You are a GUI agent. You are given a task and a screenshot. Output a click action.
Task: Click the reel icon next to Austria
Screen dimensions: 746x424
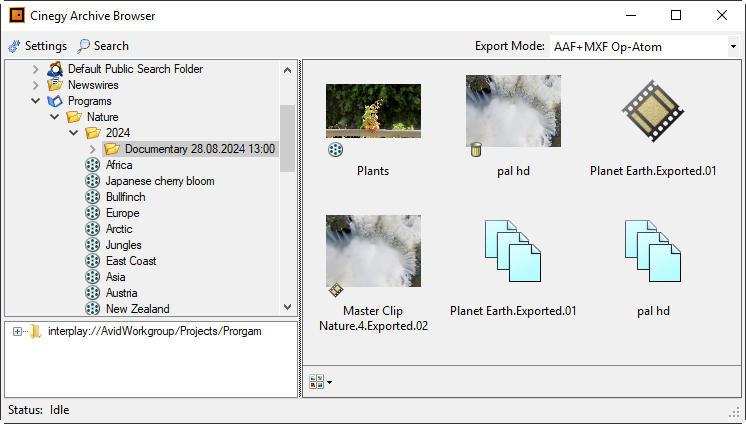pos(92,293)
